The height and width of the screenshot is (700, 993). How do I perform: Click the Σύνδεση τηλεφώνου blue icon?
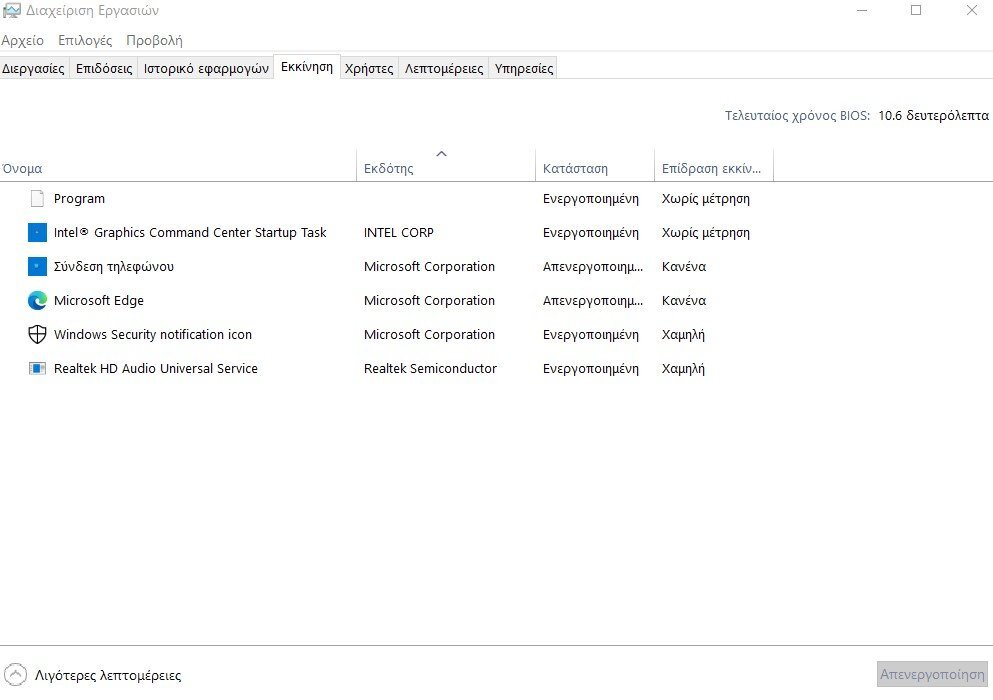click(x=37, y=267)
